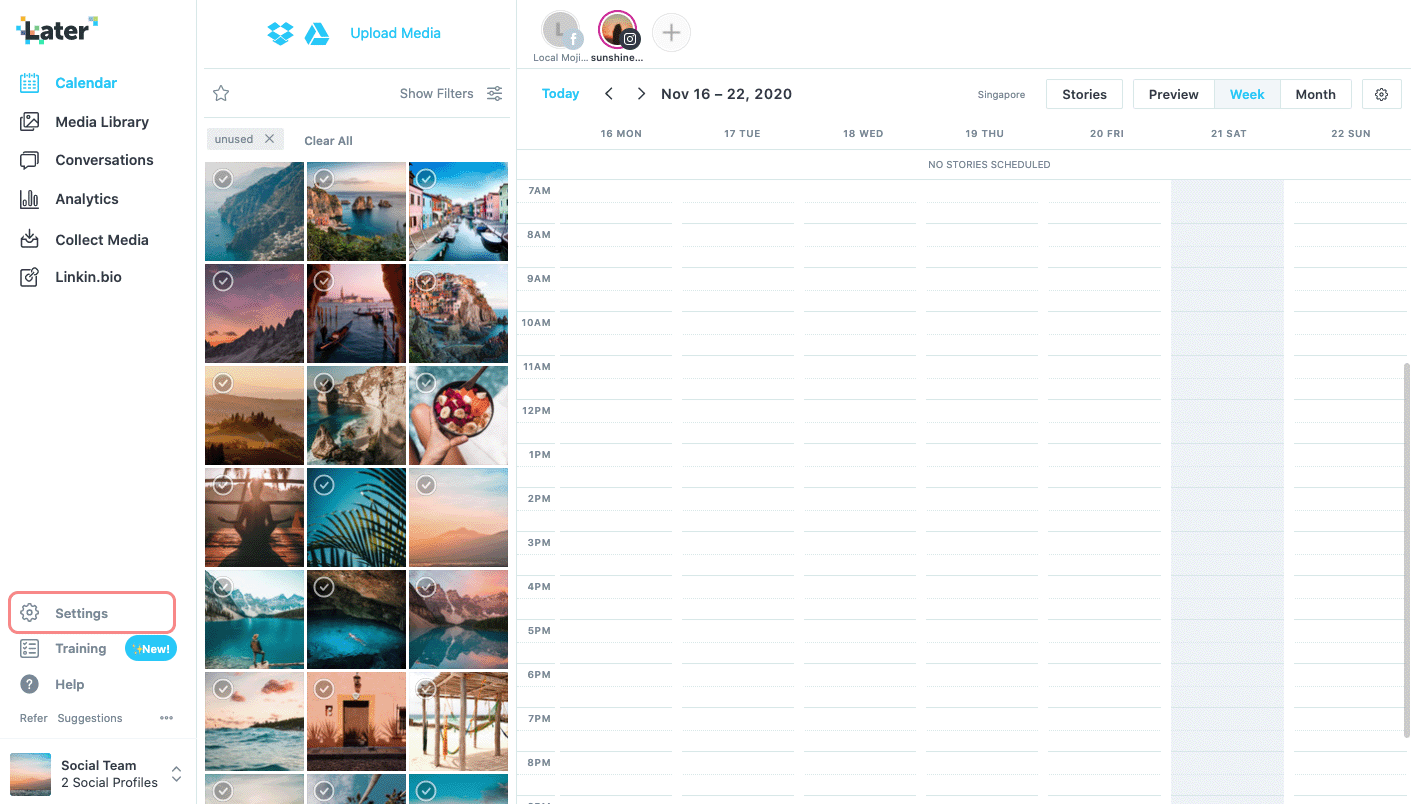
Task: Open the hilltop village coast thumbnail
Action: pos(458,313)
